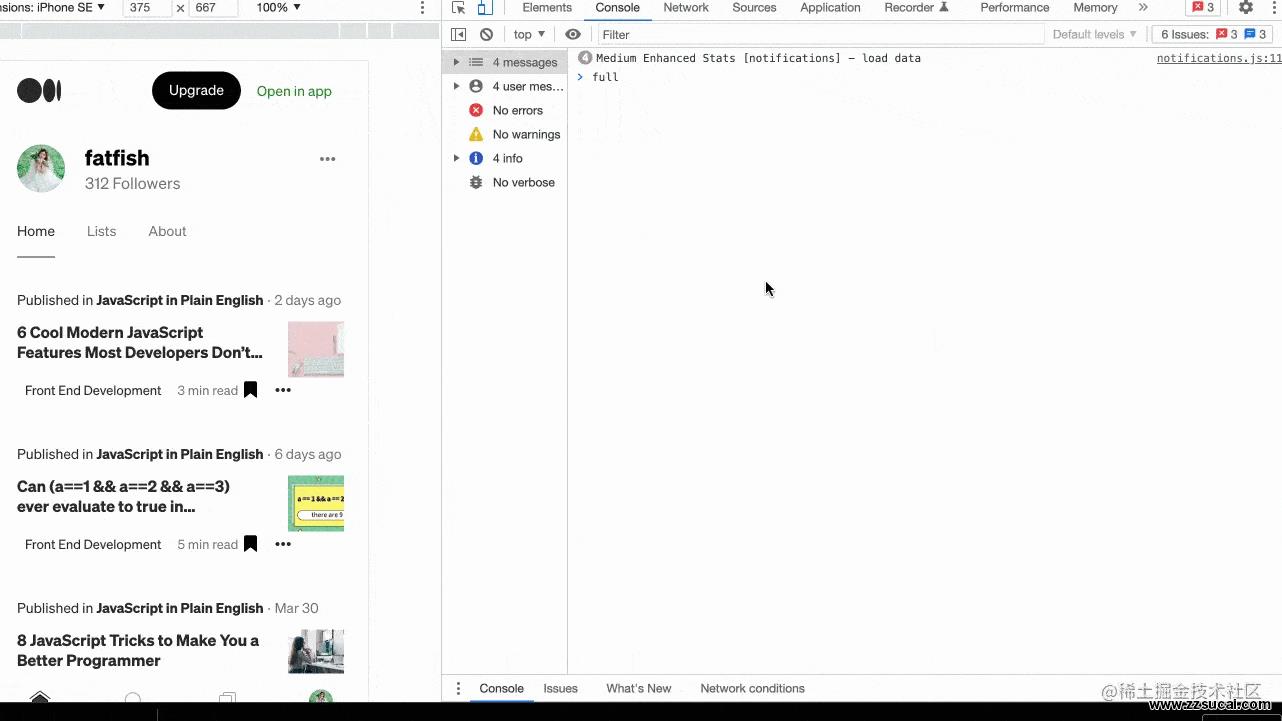
Task: Toggle the console sidebar icon
Action: [458, 34]
